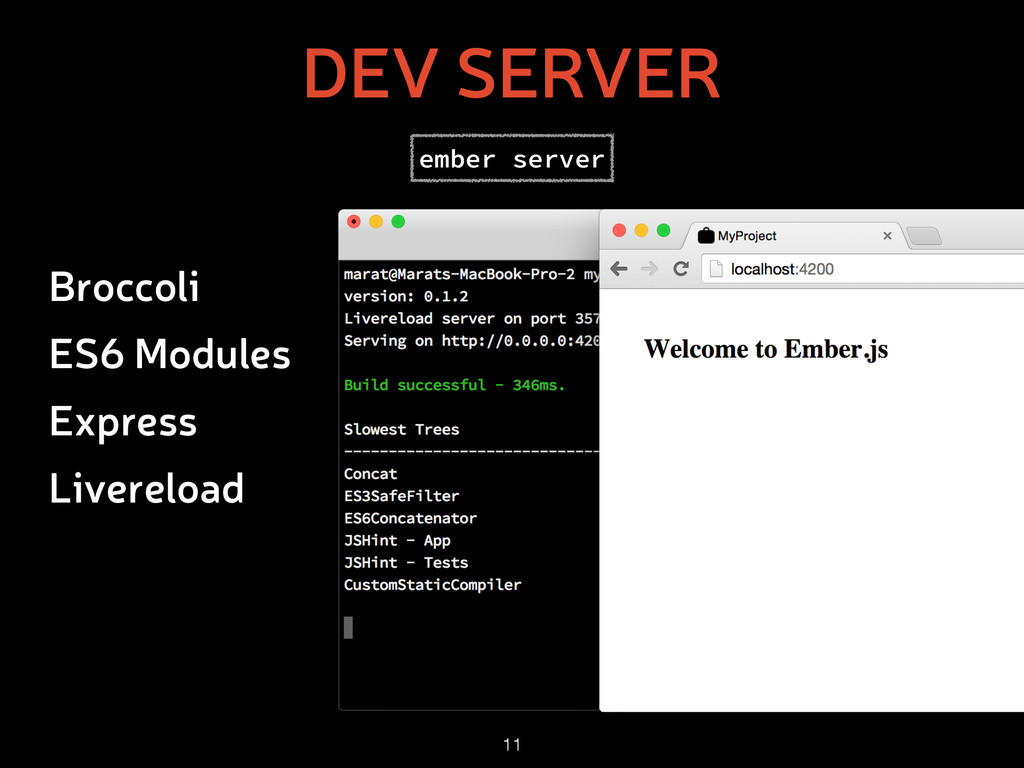Minimize the terminal window with yellow button

(376, 221)
